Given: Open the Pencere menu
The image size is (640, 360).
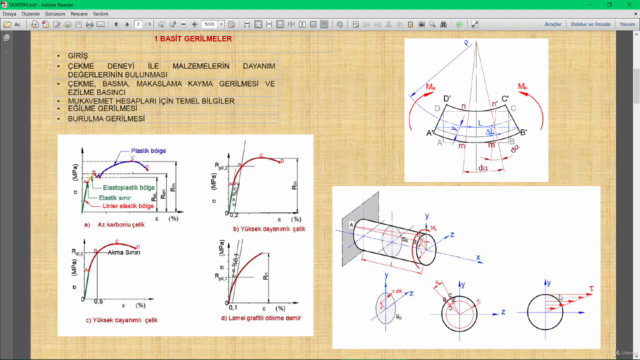Looking at the screenshot, I should 79,14.
